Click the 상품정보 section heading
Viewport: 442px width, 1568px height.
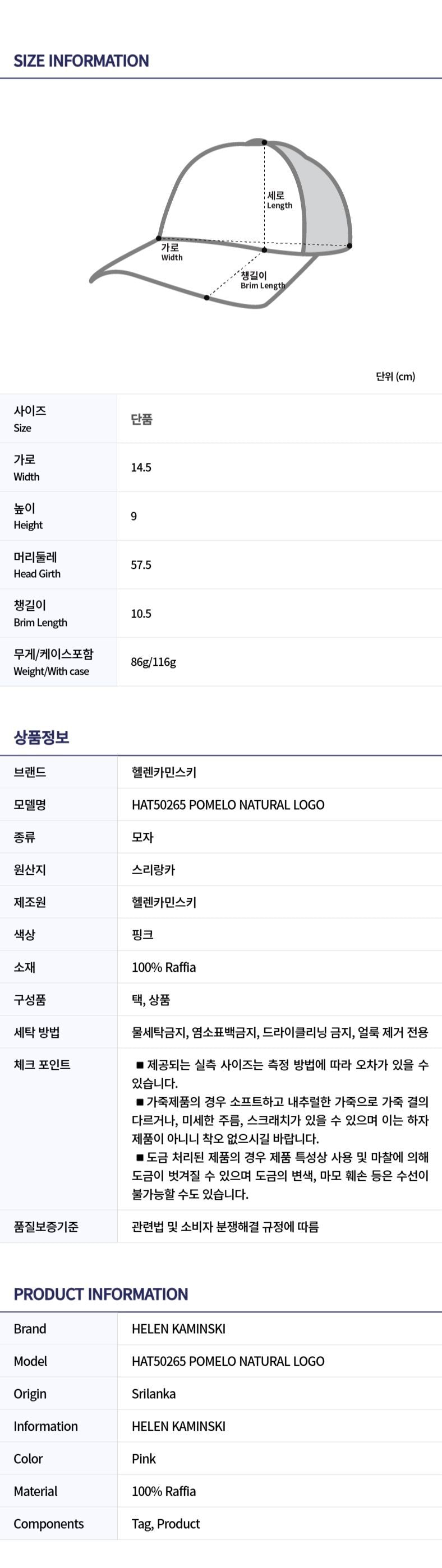click(x=42, y=737)
